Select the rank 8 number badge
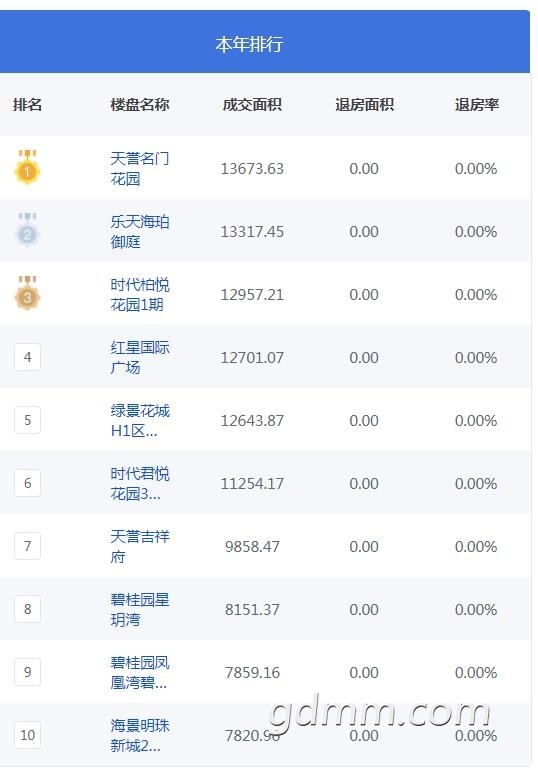 pyautogui.click(x=27, y=609)
